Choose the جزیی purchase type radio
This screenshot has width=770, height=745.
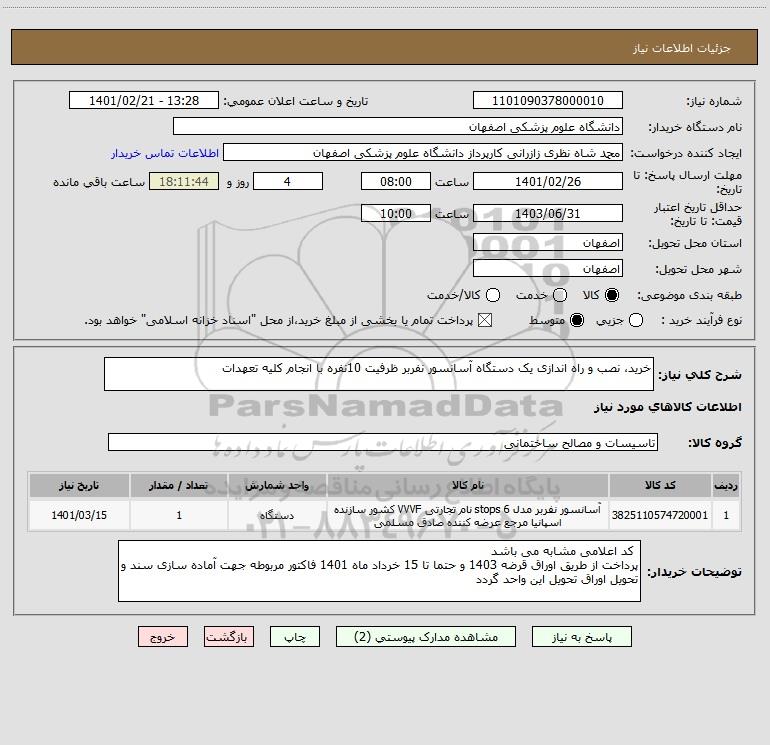tap(636, 320)
